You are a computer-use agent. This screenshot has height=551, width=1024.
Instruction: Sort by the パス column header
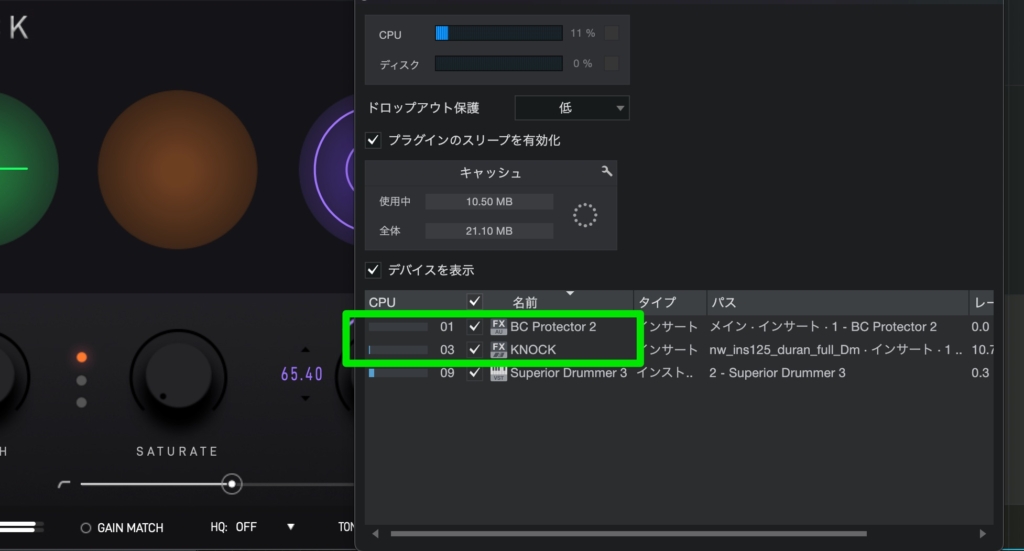pyautogui.click(x=722, y=302)
